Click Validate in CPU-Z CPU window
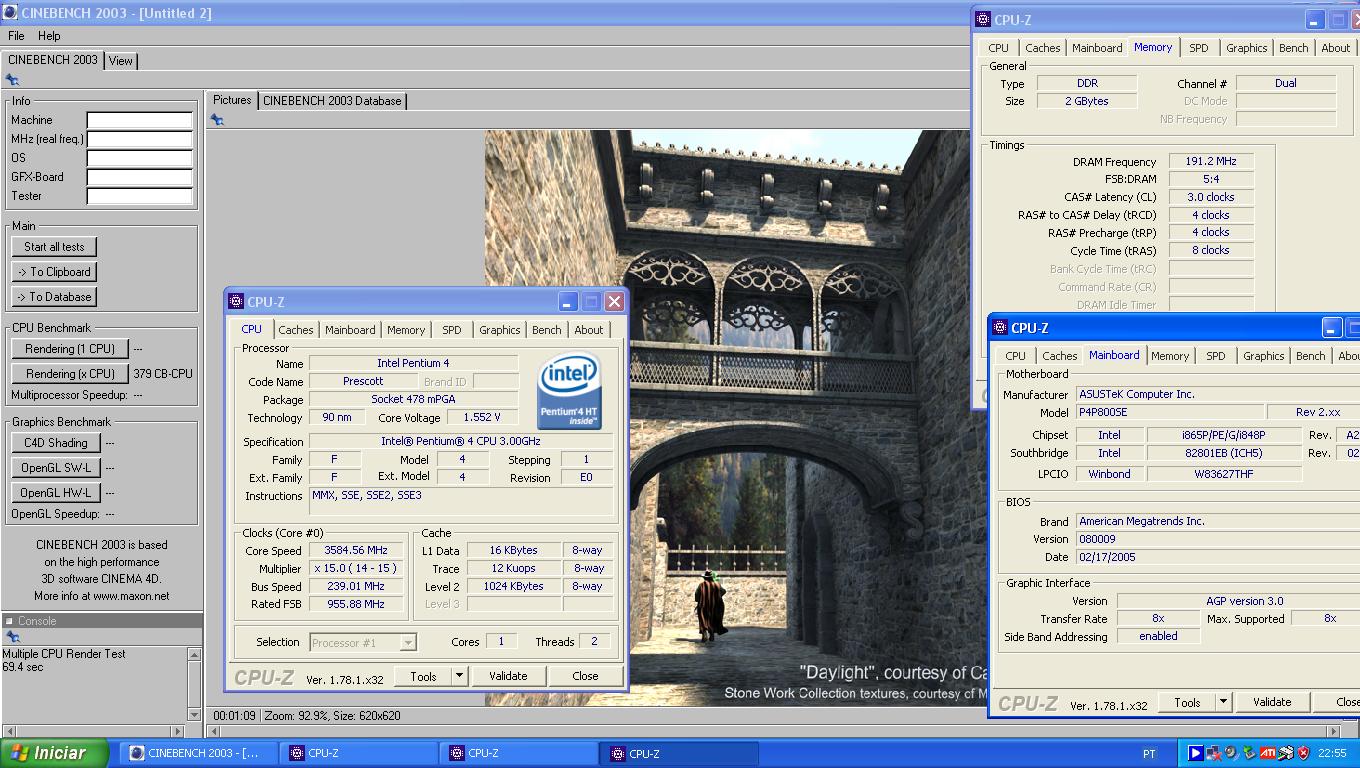 [508, 676]
